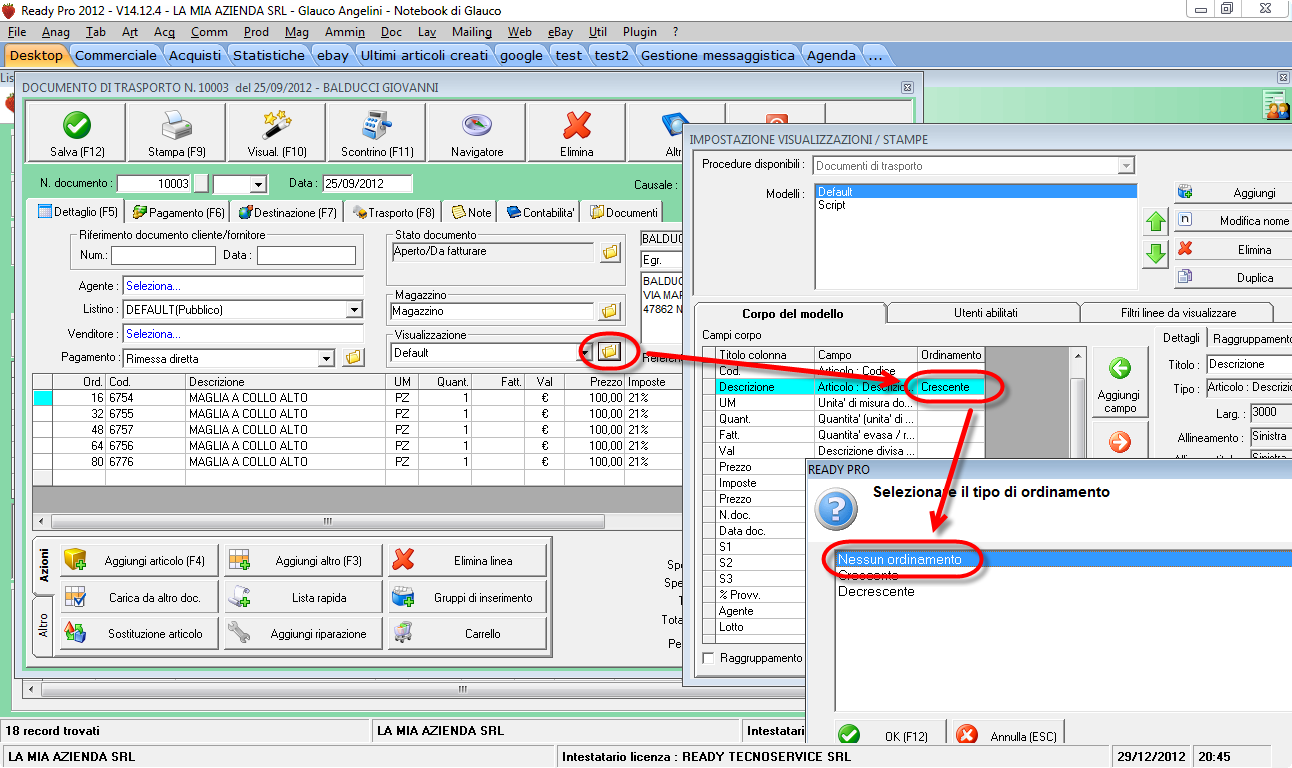Open Lista rapida
Viewport: 1292px width, 768px height.
coord(304,597)
